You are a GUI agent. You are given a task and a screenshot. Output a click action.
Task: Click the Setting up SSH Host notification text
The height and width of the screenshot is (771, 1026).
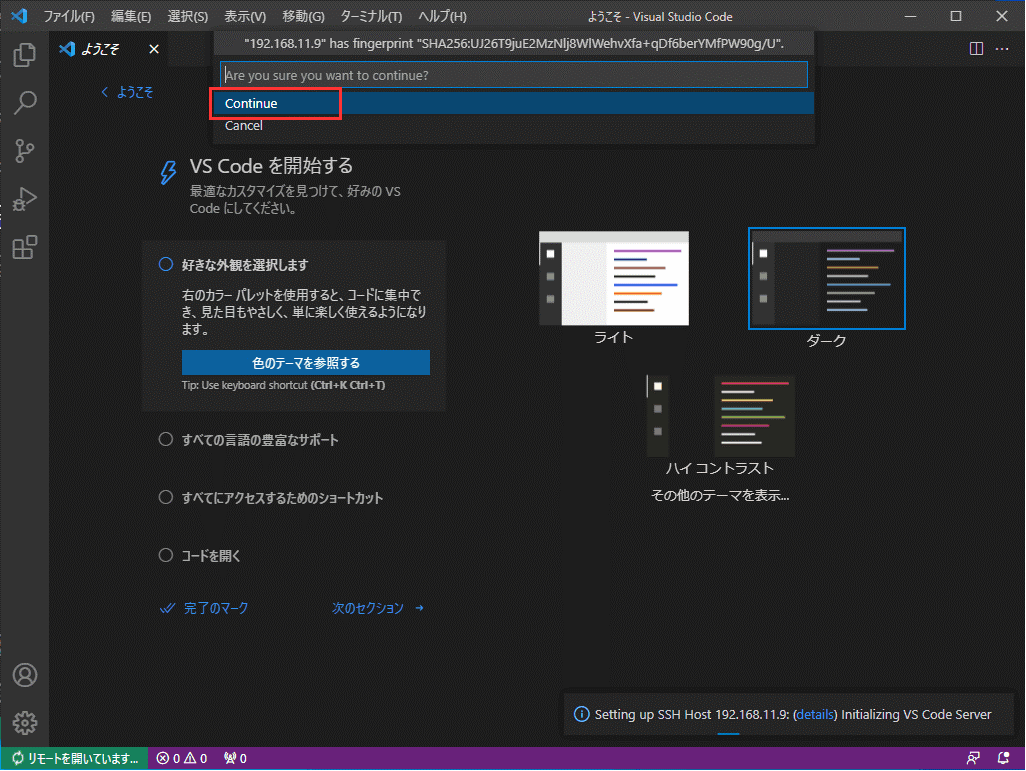click(x=792, y=715)
